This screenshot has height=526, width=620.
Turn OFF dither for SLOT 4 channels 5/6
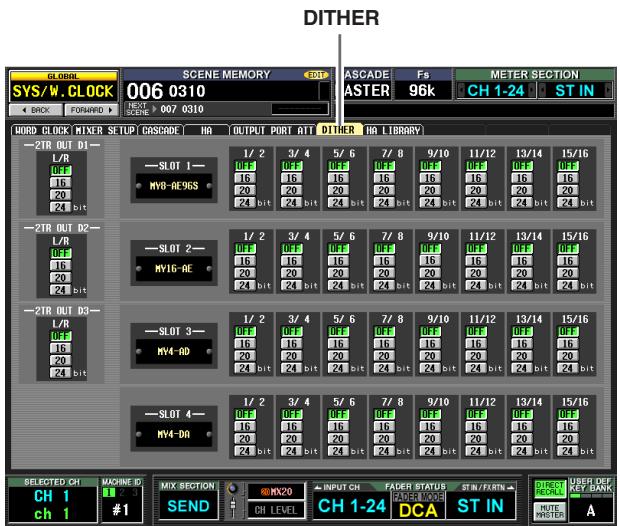[x=338, y=414]
